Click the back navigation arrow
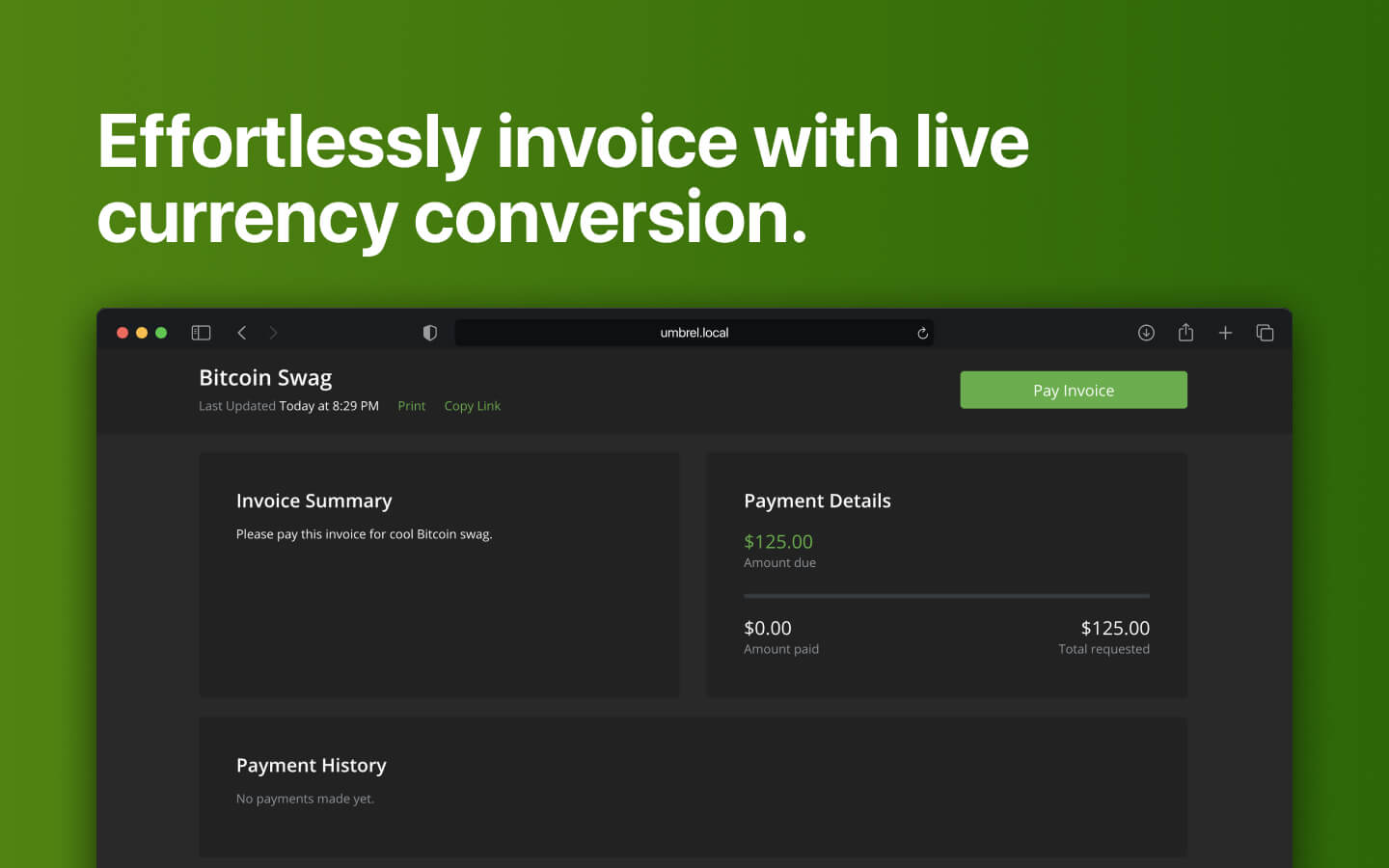Viewport: 1389px width, 868px height. 242,332
